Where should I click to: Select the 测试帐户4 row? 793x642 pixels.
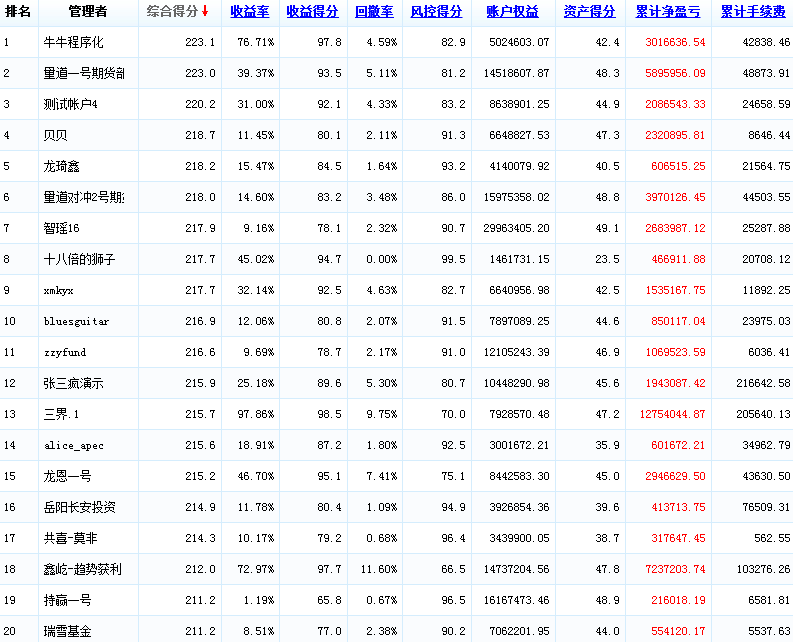(70, 105)
